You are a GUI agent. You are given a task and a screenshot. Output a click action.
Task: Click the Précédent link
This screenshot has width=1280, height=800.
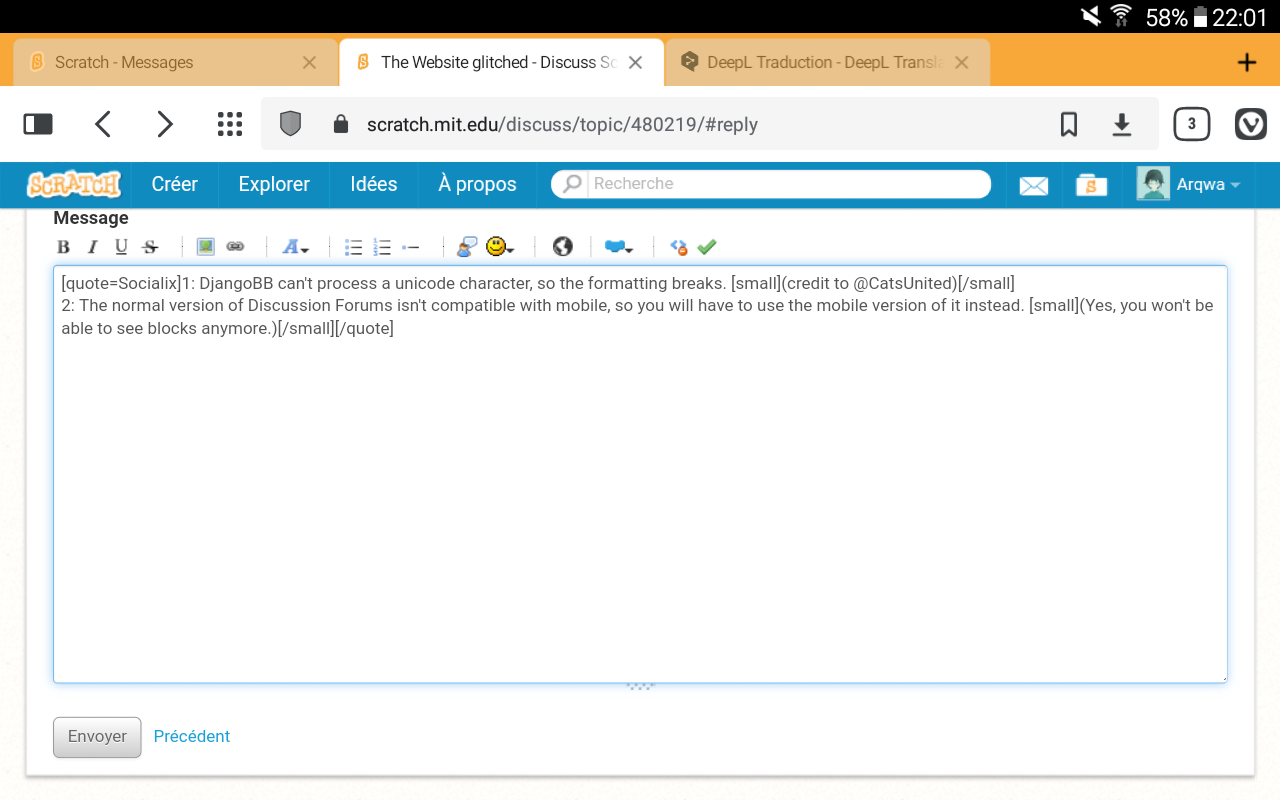191,736
